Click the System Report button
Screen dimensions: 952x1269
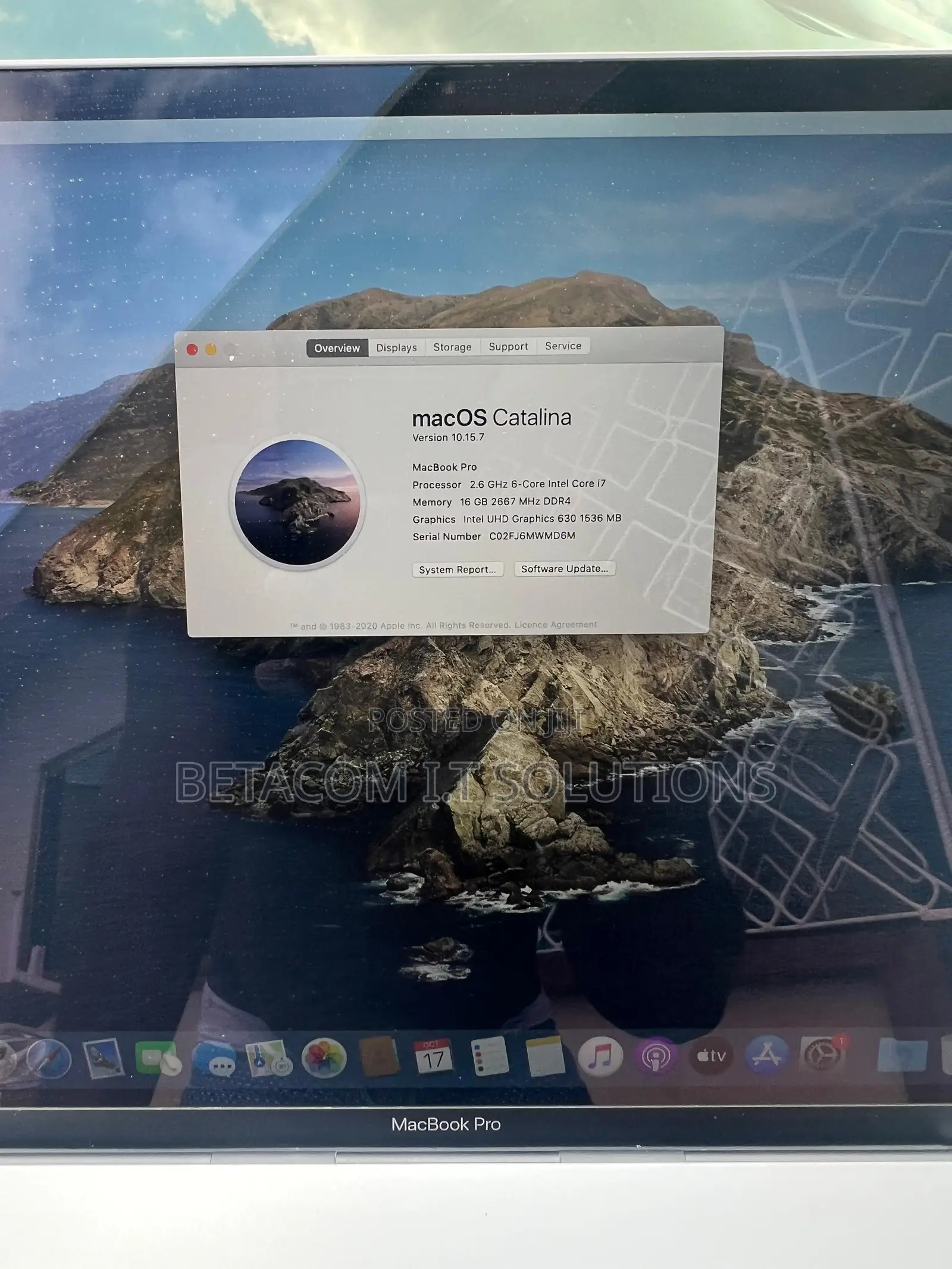[x=458, y=569]
